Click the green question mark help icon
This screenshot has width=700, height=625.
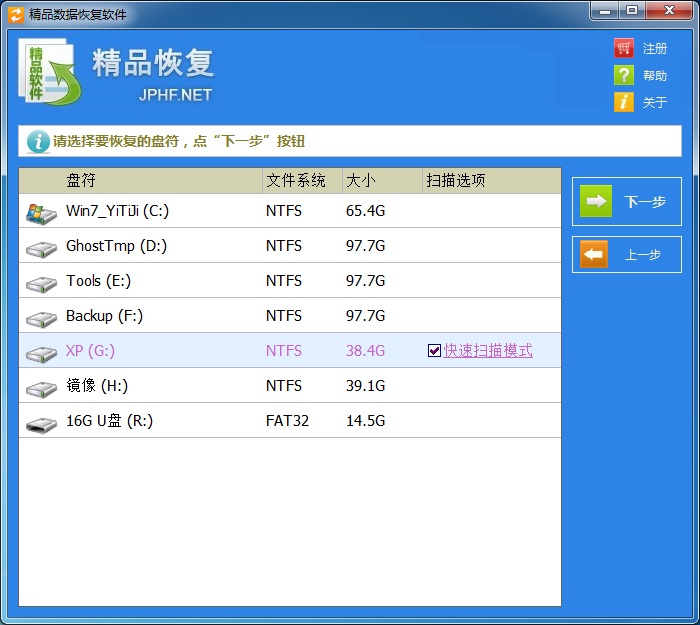[624, 75]
